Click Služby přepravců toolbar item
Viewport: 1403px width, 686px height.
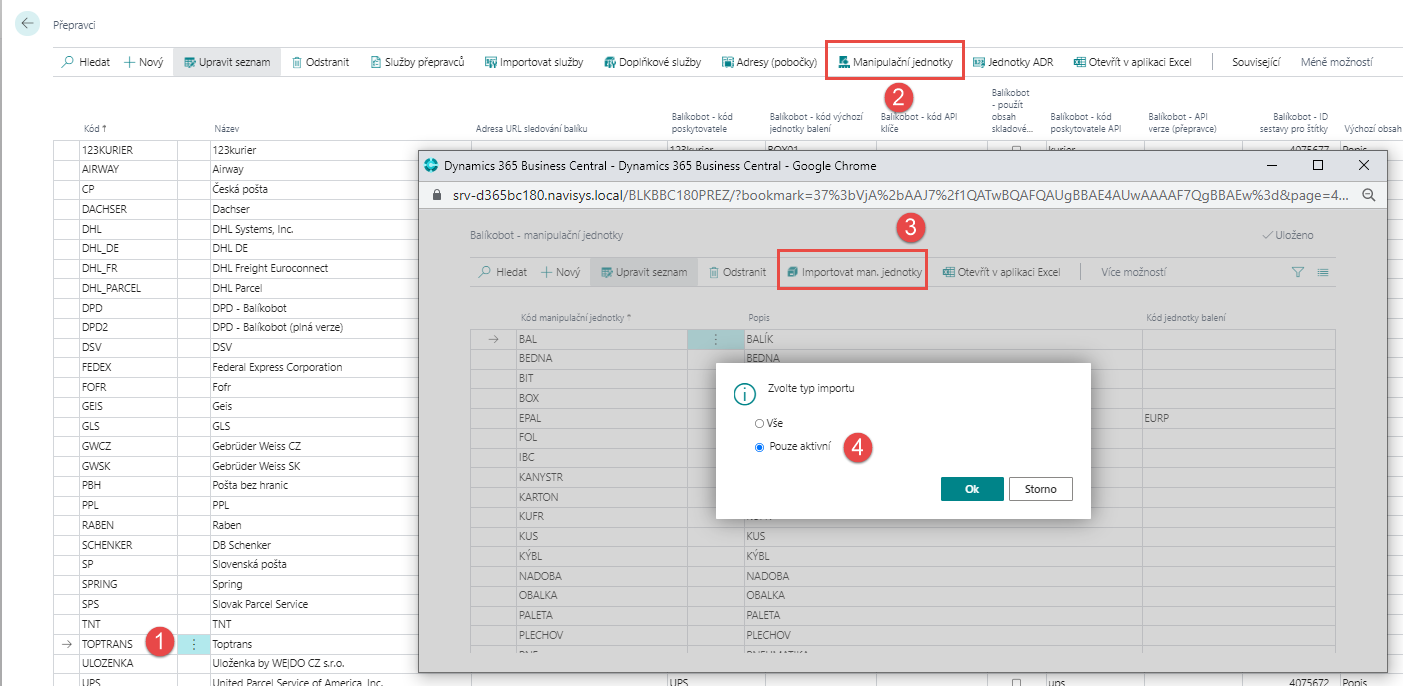(x=417, y=62)
